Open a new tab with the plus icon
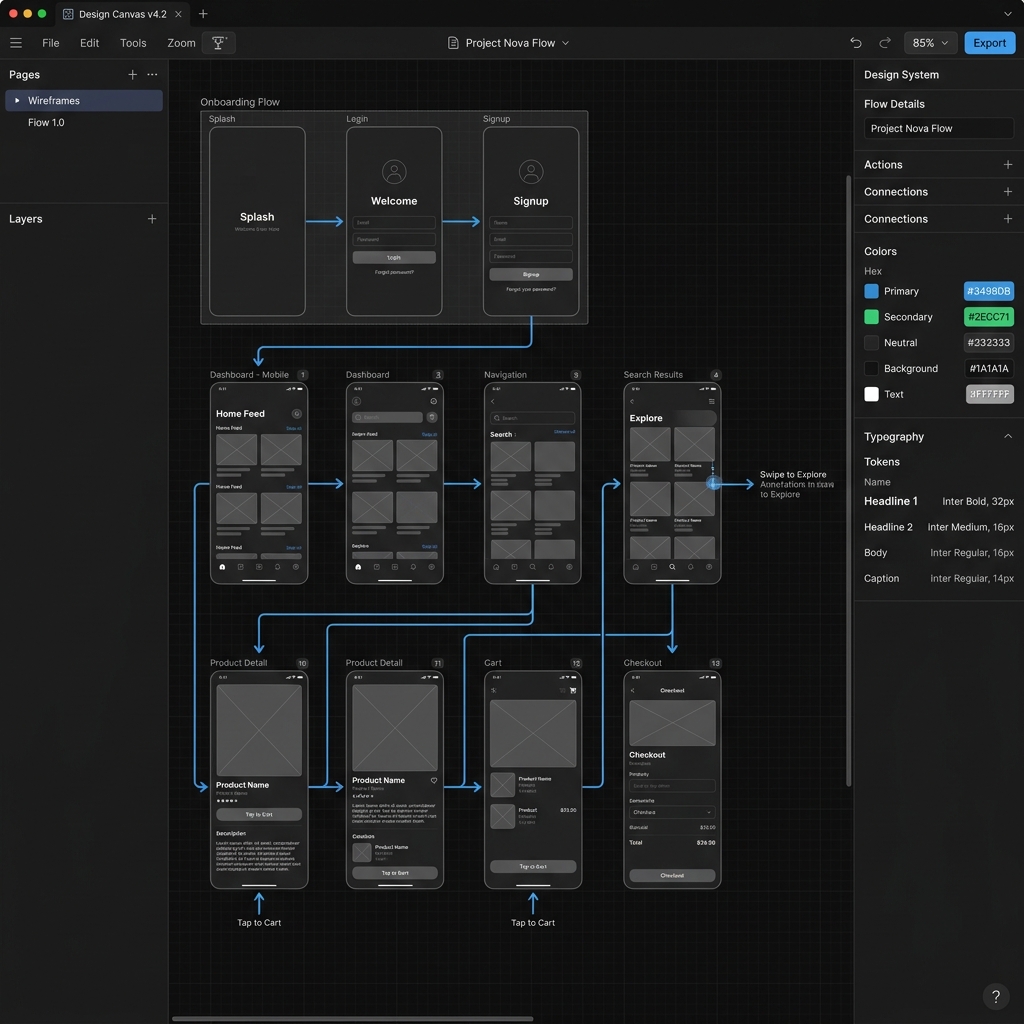 click(x=203, y=14)
